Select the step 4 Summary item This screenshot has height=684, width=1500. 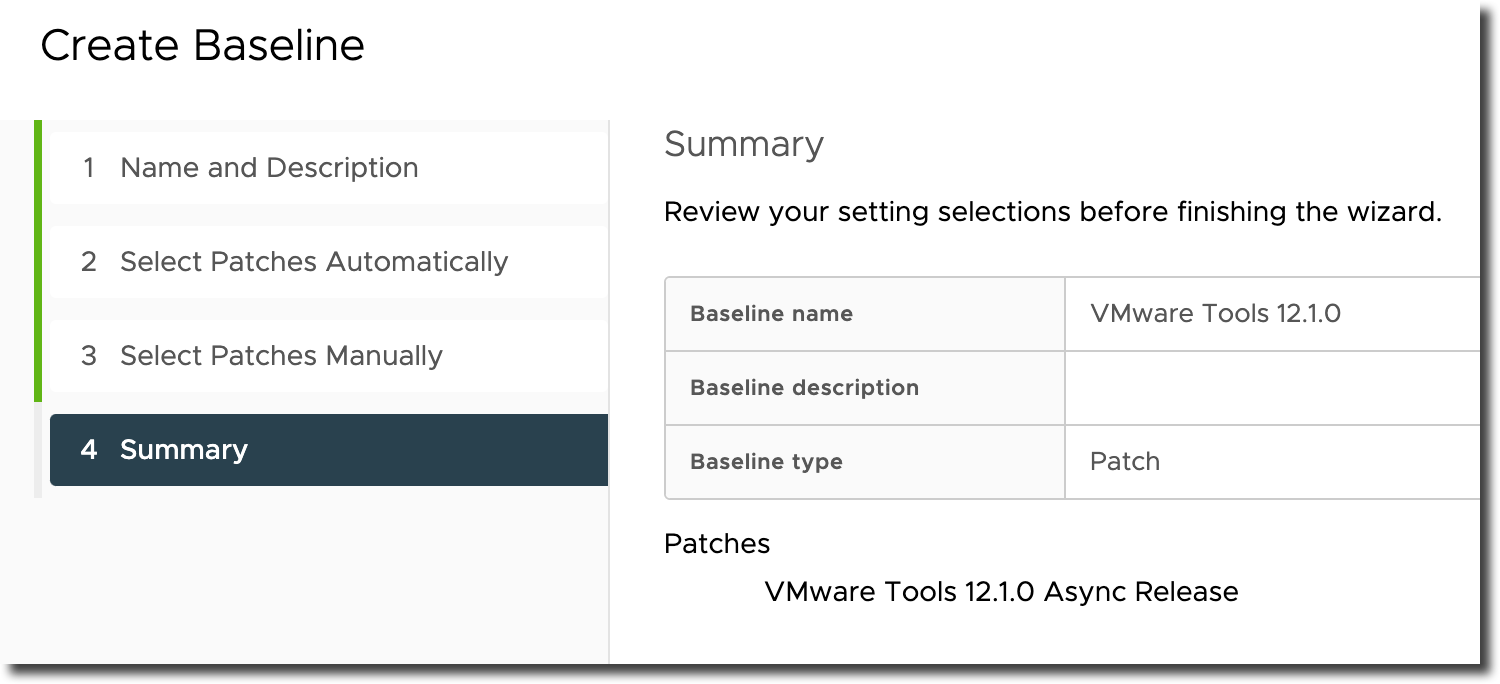click(329, 450)
